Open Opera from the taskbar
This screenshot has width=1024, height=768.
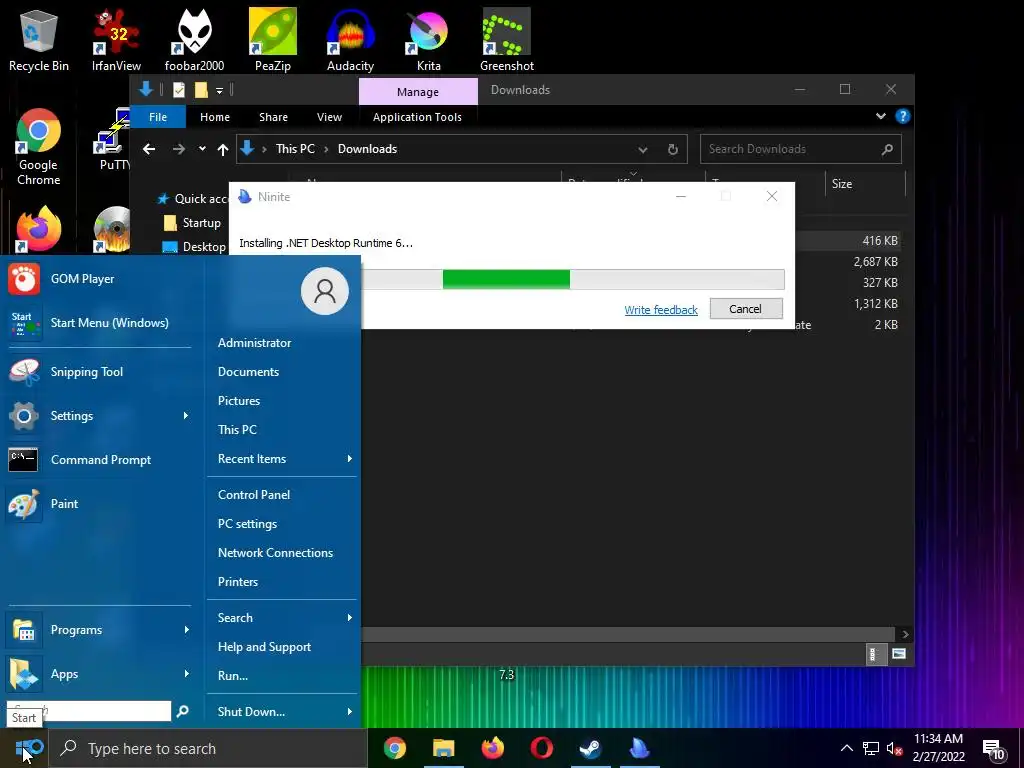tap(541, 748)
